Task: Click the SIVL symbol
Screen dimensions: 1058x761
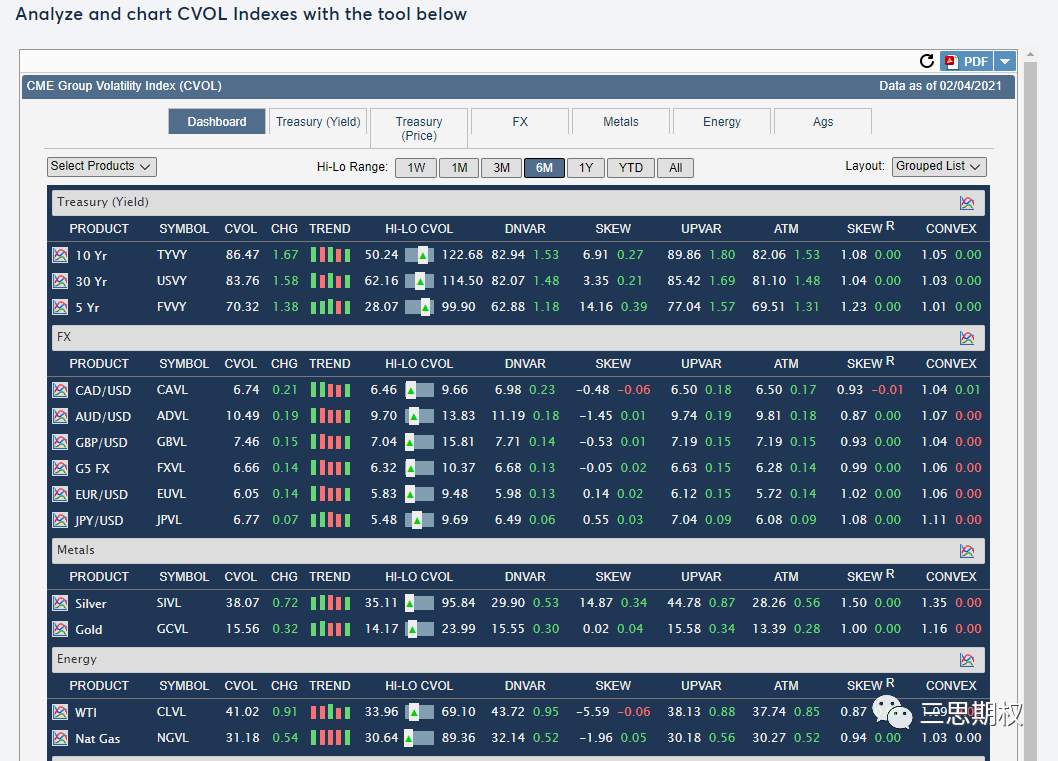Action: 169,603
